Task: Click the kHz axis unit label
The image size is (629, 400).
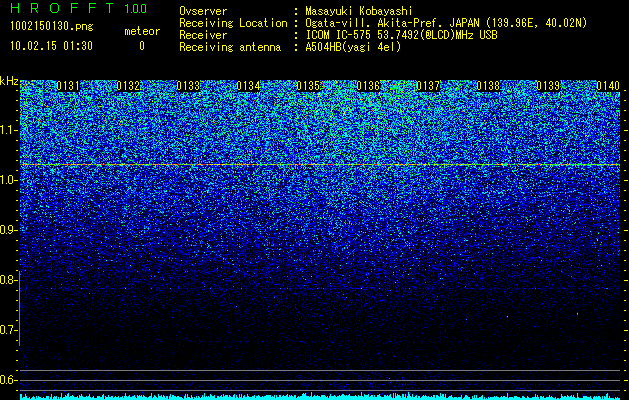Action: click(x=9, y=81)
